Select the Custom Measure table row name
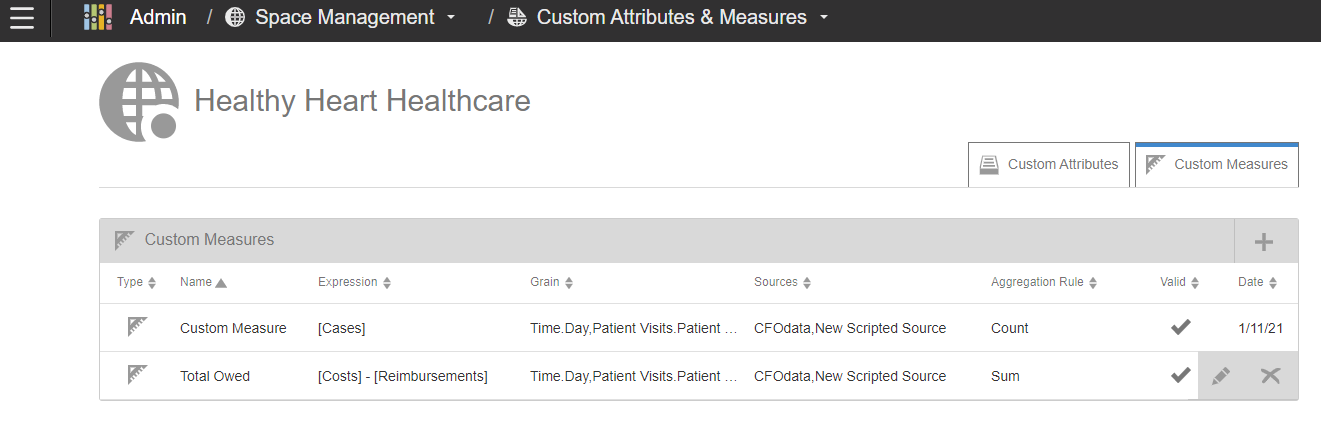 pos(233,328)
